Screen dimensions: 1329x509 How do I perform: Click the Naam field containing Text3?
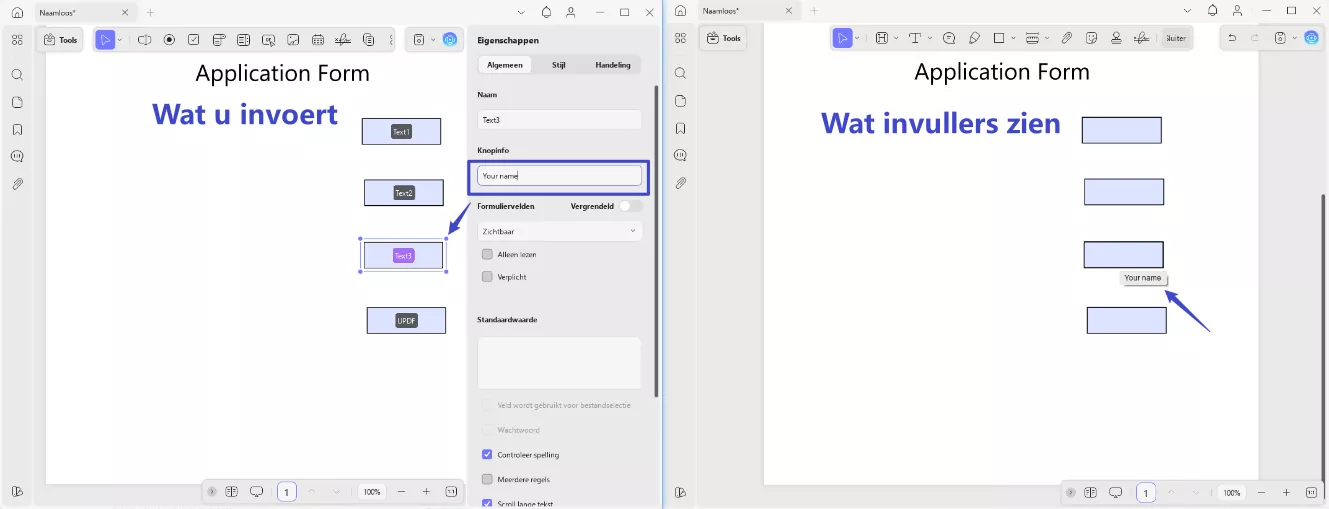559,119
